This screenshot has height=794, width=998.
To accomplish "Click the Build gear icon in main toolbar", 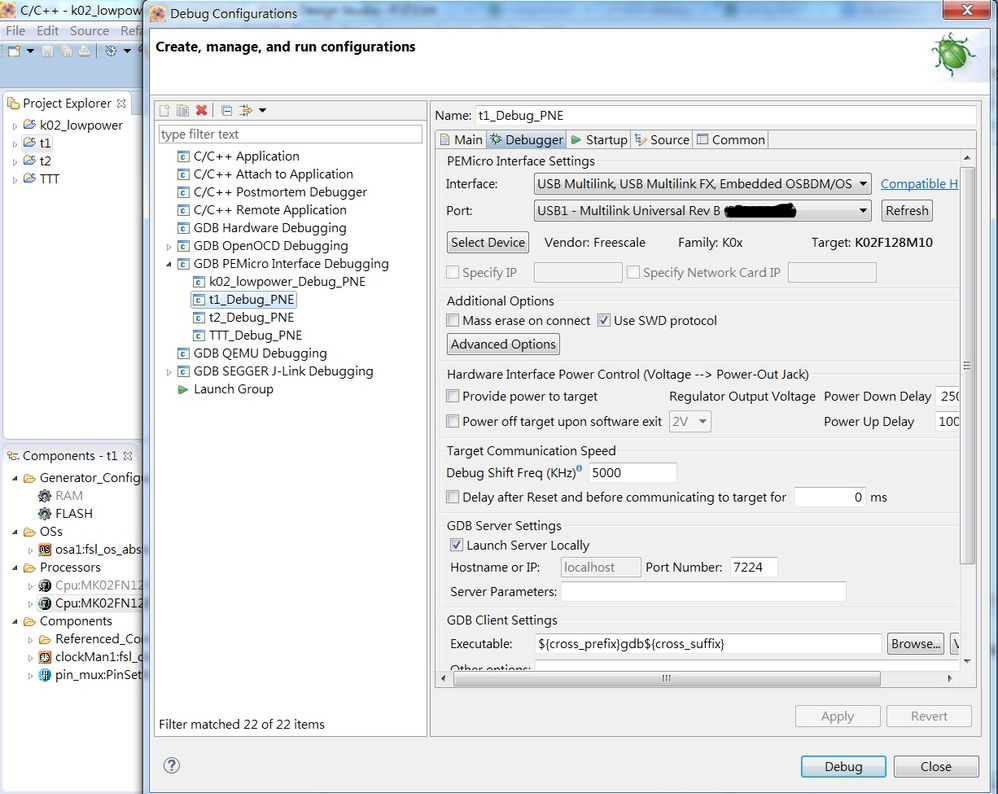I will 111,50.
